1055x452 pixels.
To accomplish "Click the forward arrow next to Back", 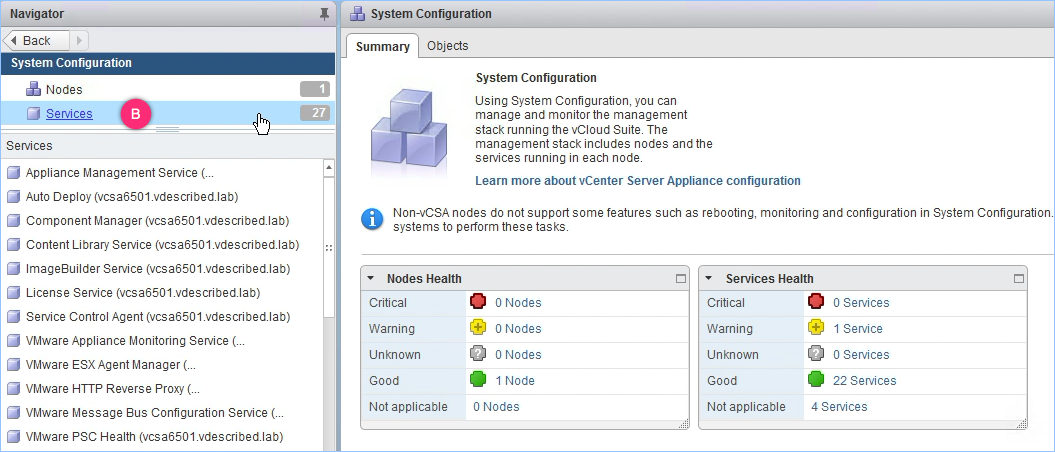I will coord(79,40).
